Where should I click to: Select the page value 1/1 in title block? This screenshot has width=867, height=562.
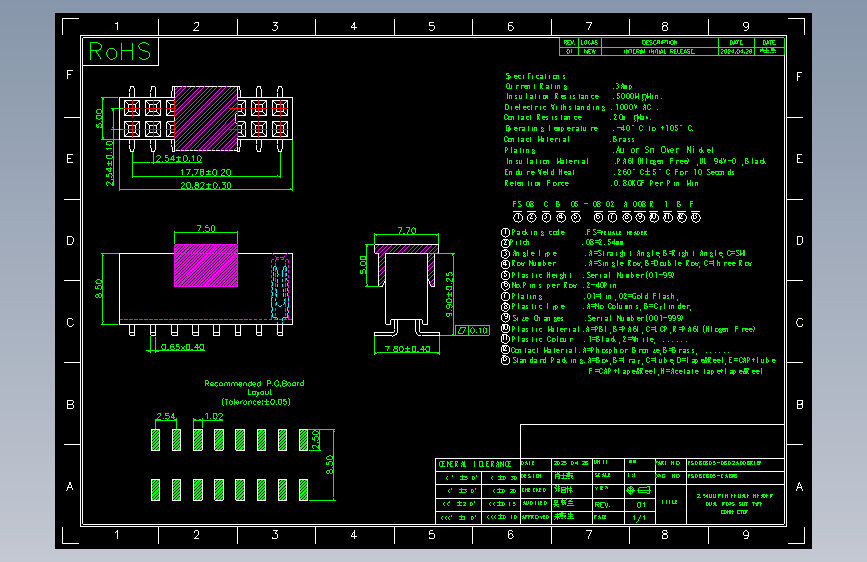[640, 518]
